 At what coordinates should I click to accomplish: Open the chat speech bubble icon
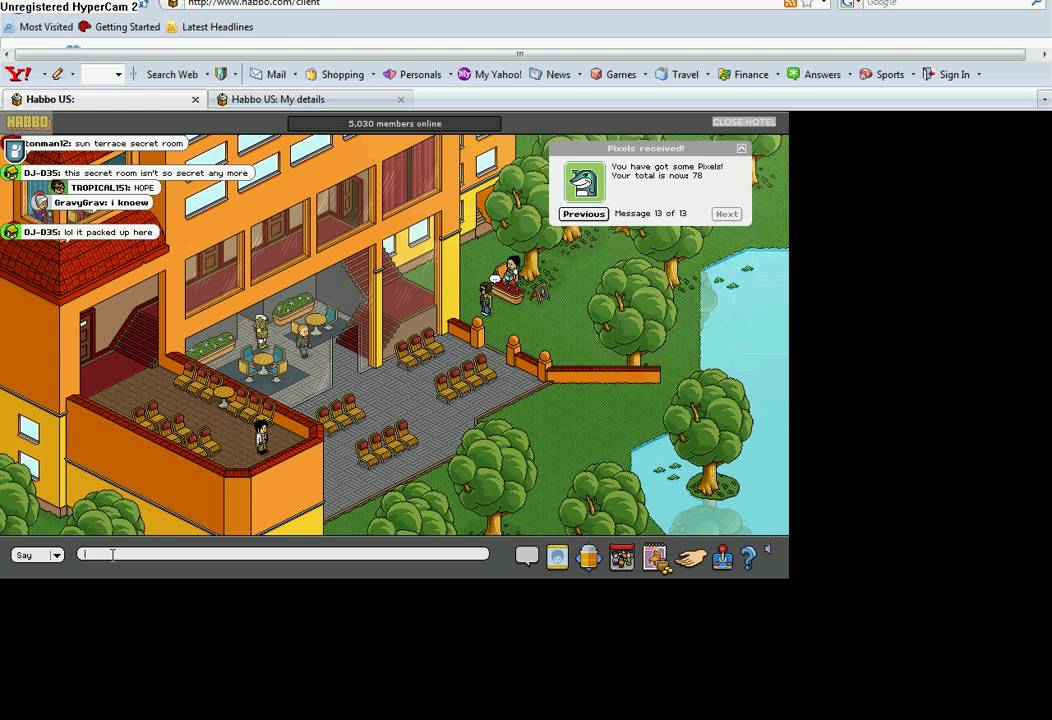pyautogui.click(x=527, y=556)
